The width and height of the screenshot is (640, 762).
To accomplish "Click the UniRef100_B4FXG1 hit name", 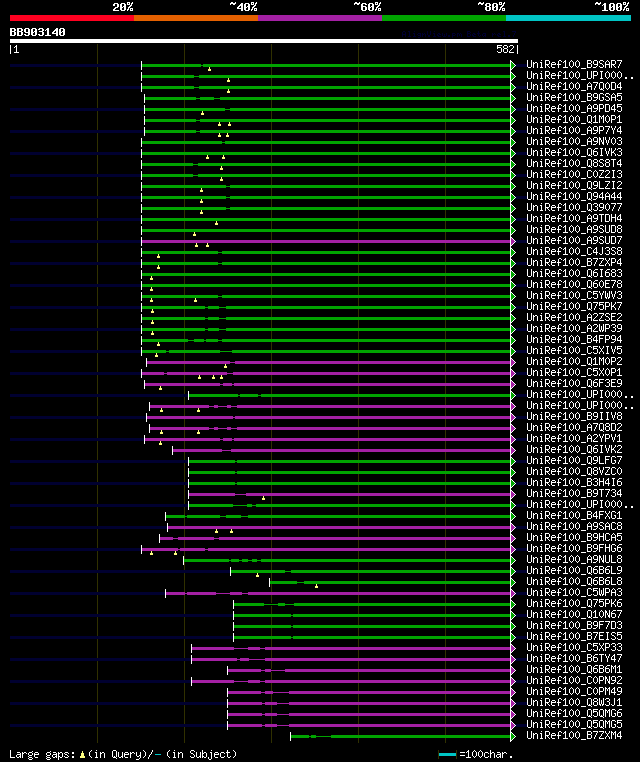I will pyautogui.click(x=574, y=515).
